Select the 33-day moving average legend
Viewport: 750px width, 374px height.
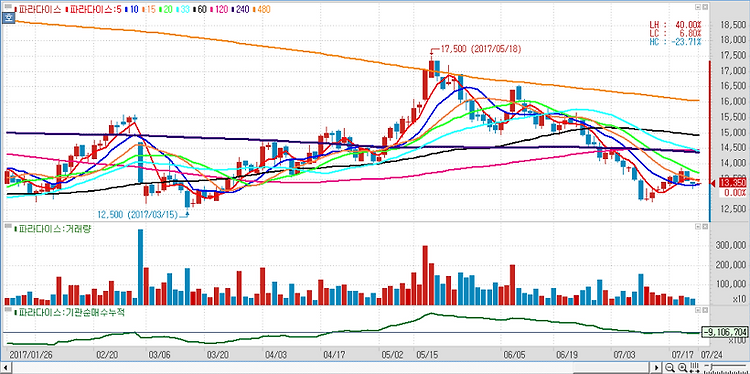183,9
